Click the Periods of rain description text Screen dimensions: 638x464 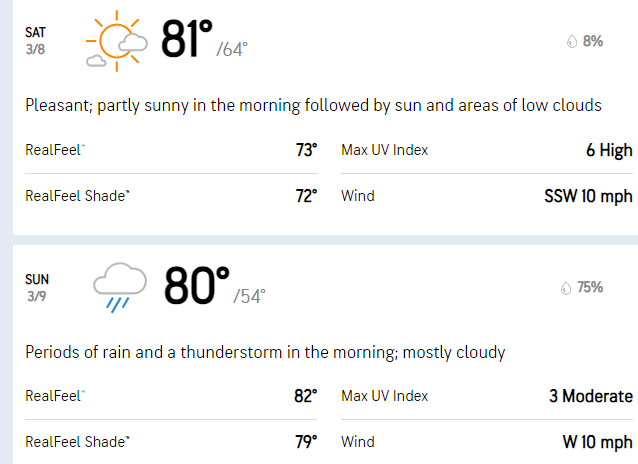pyautogui.click(x=265, y=352)
